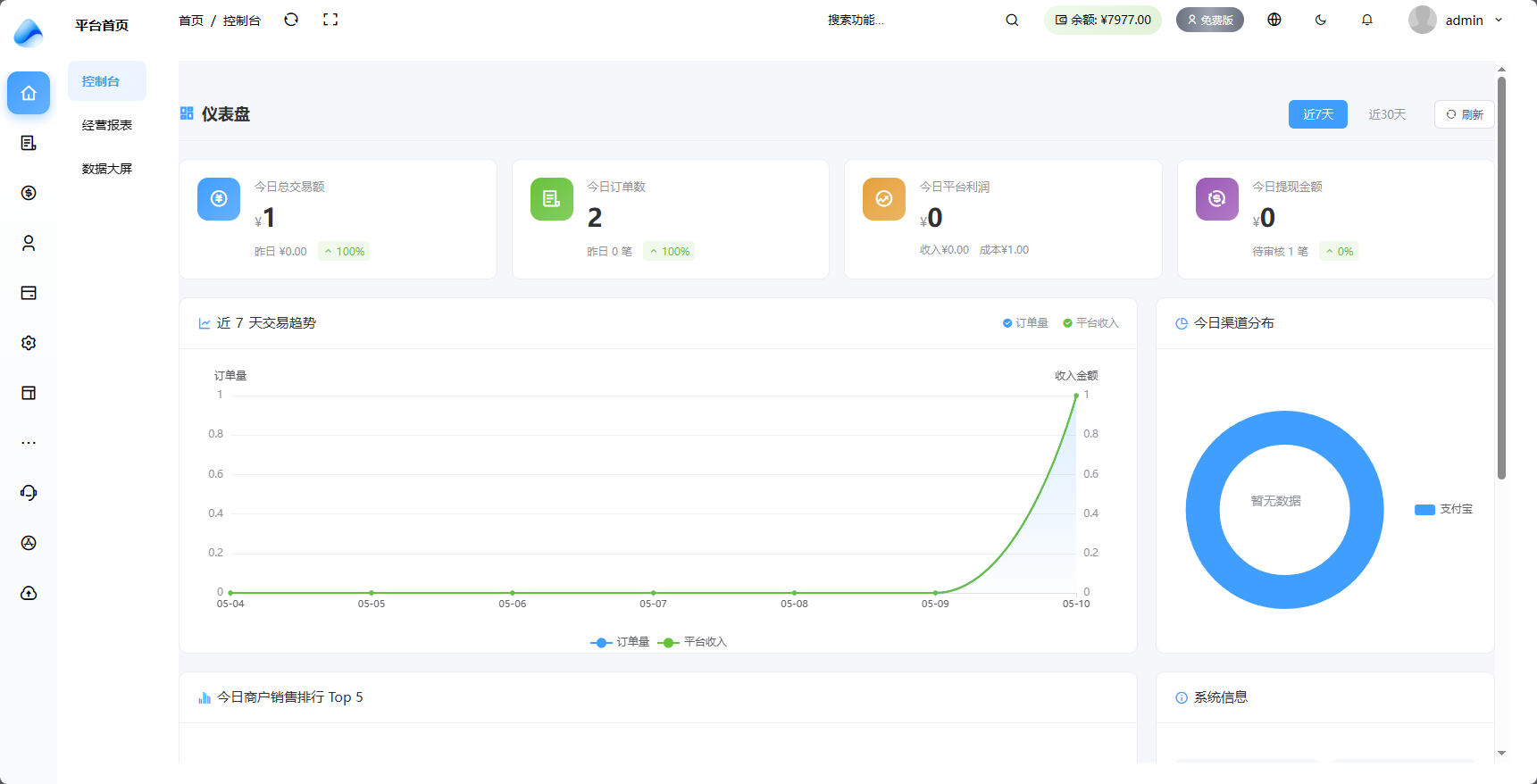Open the dollar finance icon in the sidebar
Viewport: 1537px width, 784px height.
29,193
